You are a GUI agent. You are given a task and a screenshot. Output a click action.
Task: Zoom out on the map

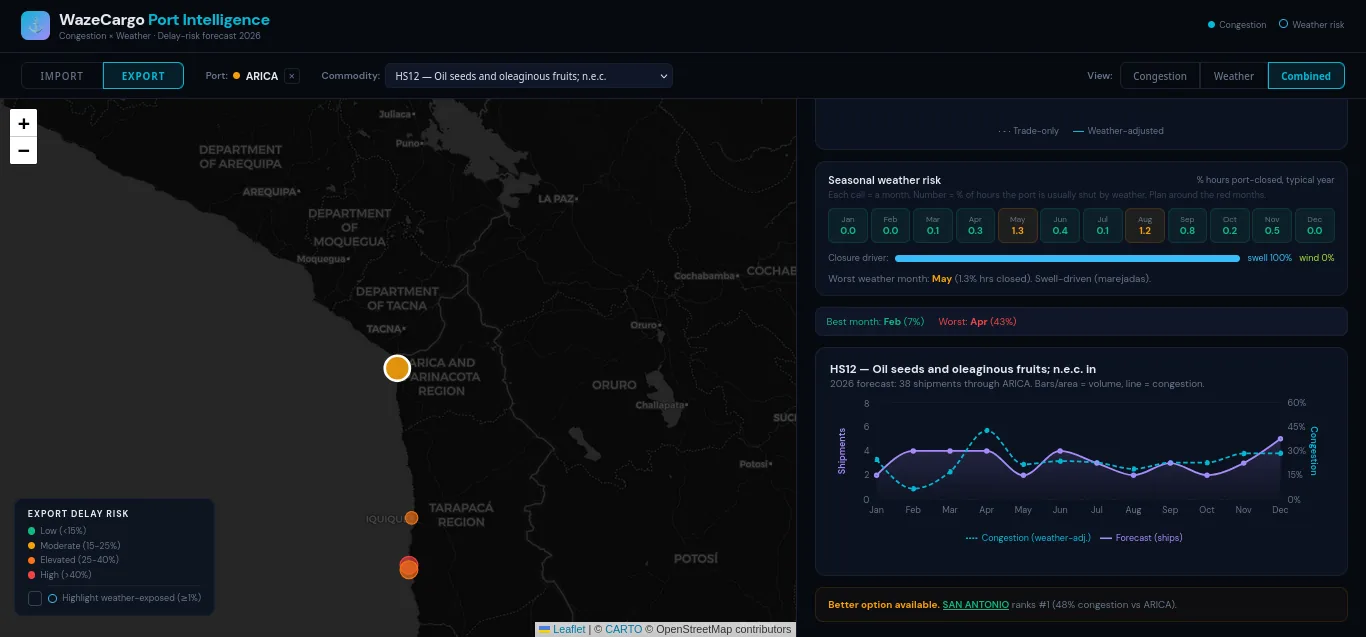24,151
